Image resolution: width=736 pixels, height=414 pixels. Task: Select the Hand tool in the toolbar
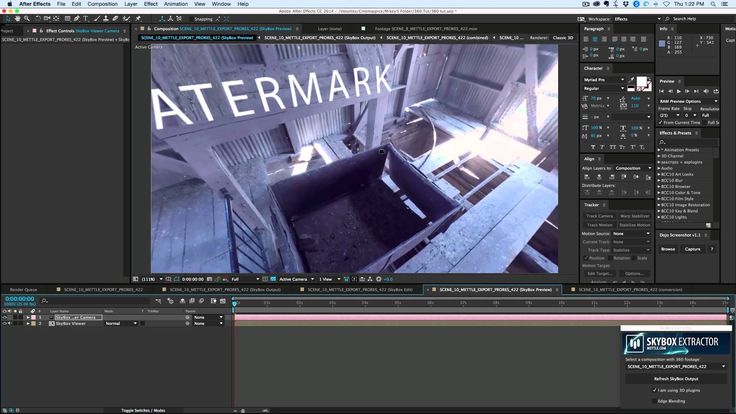[x=18, y=19]
